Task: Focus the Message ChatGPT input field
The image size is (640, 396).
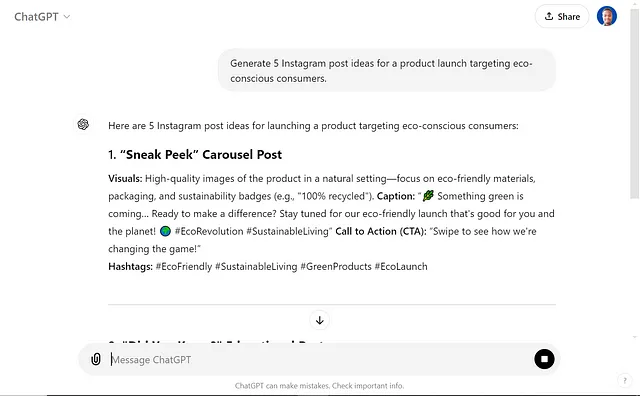Action: (x=318, y=360)
